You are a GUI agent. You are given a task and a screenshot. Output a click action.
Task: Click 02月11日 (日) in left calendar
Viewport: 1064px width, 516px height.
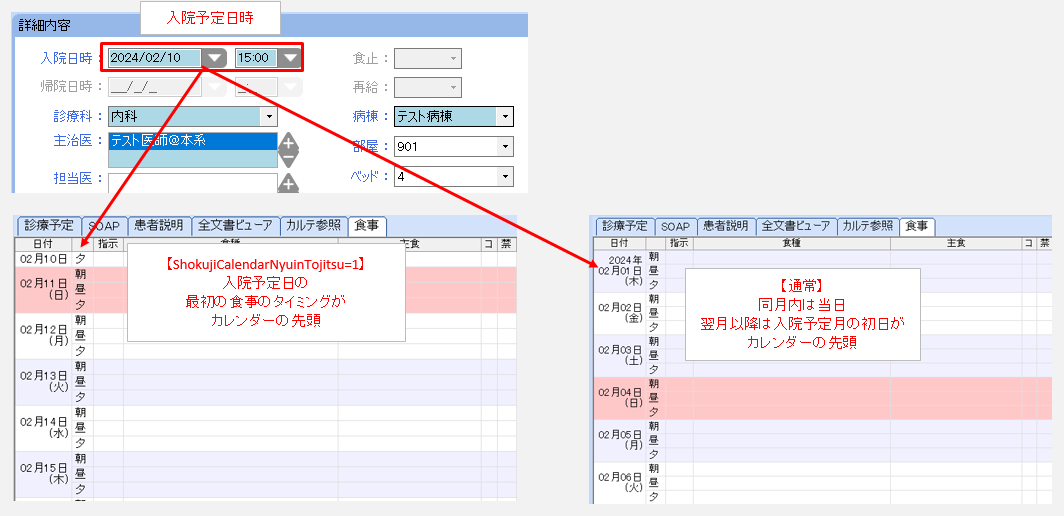point(43,289)
